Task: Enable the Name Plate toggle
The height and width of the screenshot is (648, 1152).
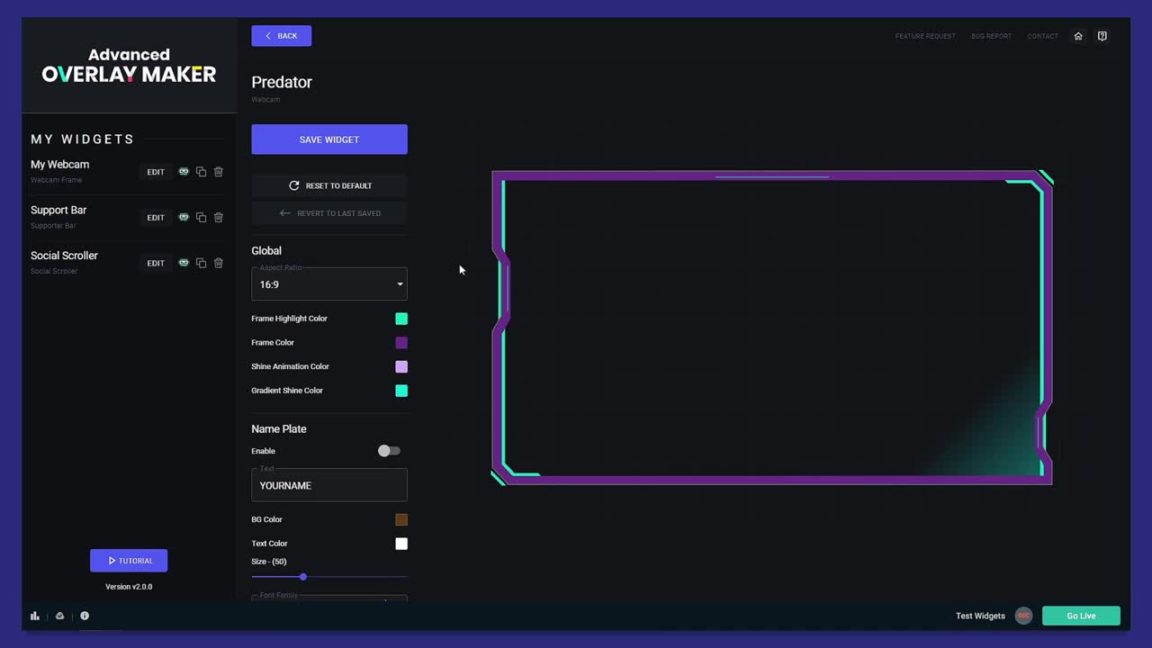Action: click(388, 451)
